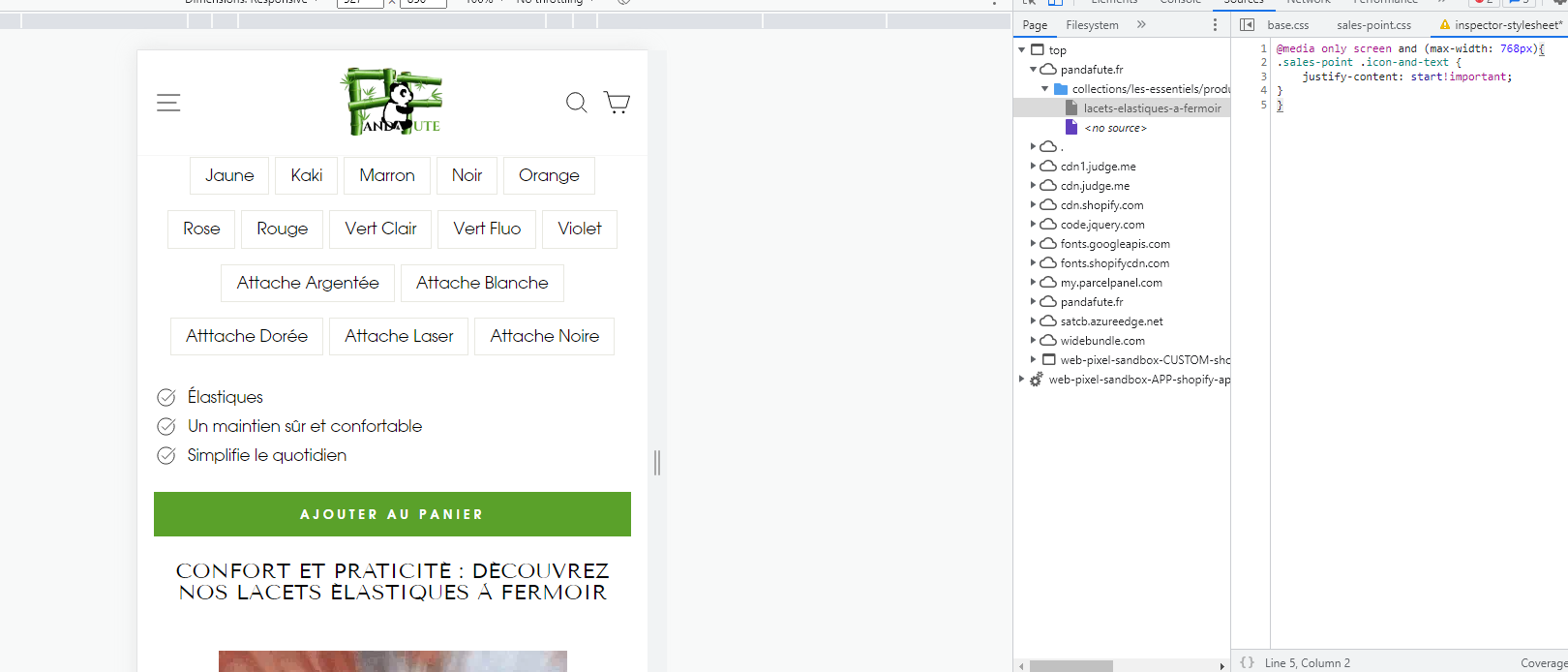Expand the my.parcelpanel.com domain
The height and width of the screenshot is (672, 1568).
[1033, 282]
